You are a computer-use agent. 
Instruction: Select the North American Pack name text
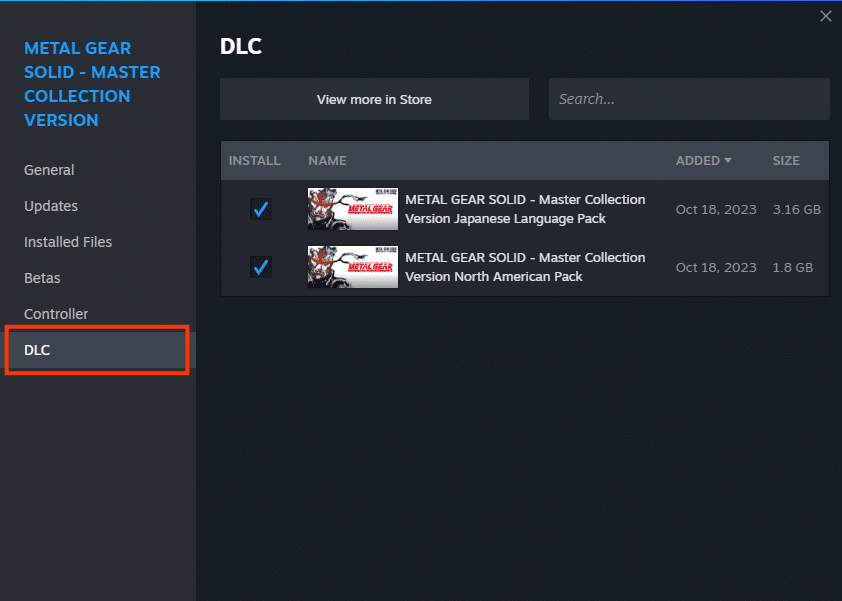pyautogui.click(x=525, y=267)
